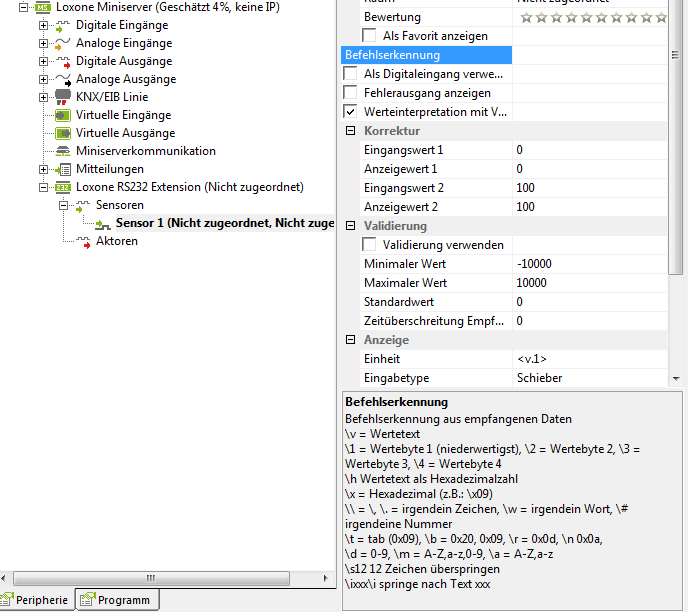Viewport: 688px width, 612px height.
Task: Click the horizontal scrollbar thumb in tree
Action: point(151,578)
